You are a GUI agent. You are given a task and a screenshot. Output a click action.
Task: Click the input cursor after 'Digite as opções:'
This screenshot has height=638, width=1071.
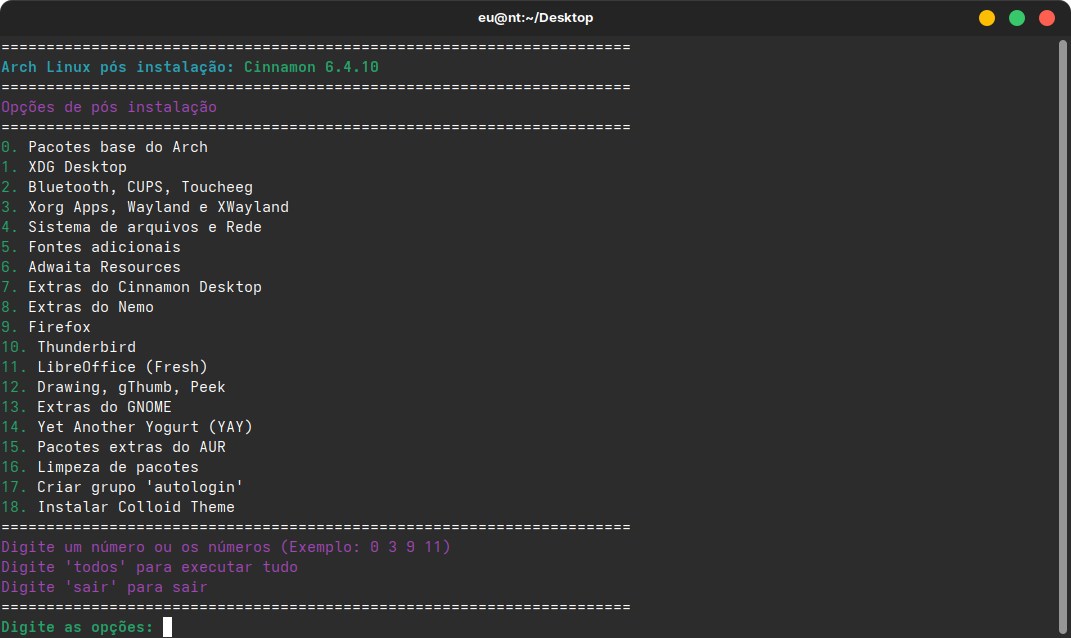tap(167, 627)
